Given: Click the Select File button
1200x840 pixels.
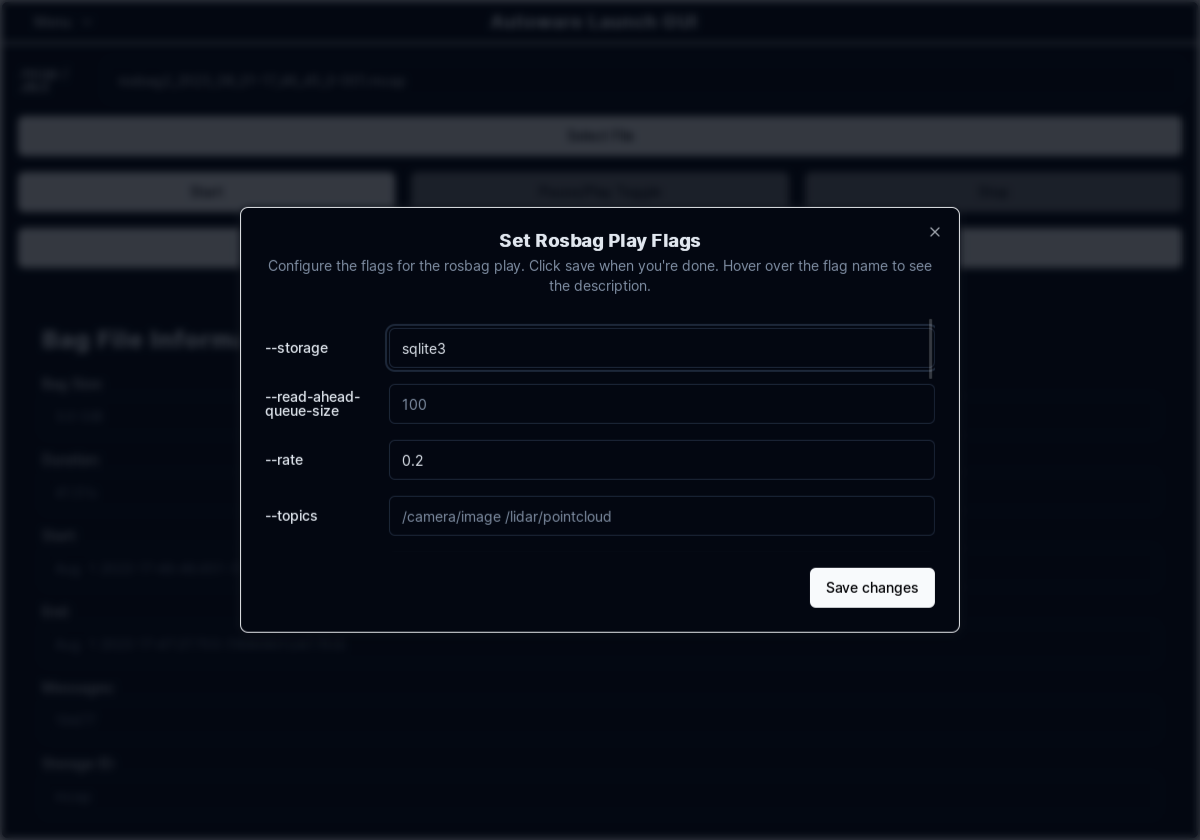Looking at the screenshot, I should click(x=599, y=135).
